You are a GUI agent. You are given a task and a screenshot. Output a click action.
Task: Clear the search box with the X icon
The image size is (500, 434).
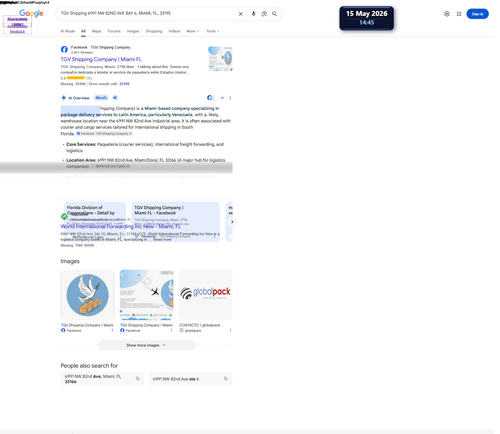(x=240, y=14)
